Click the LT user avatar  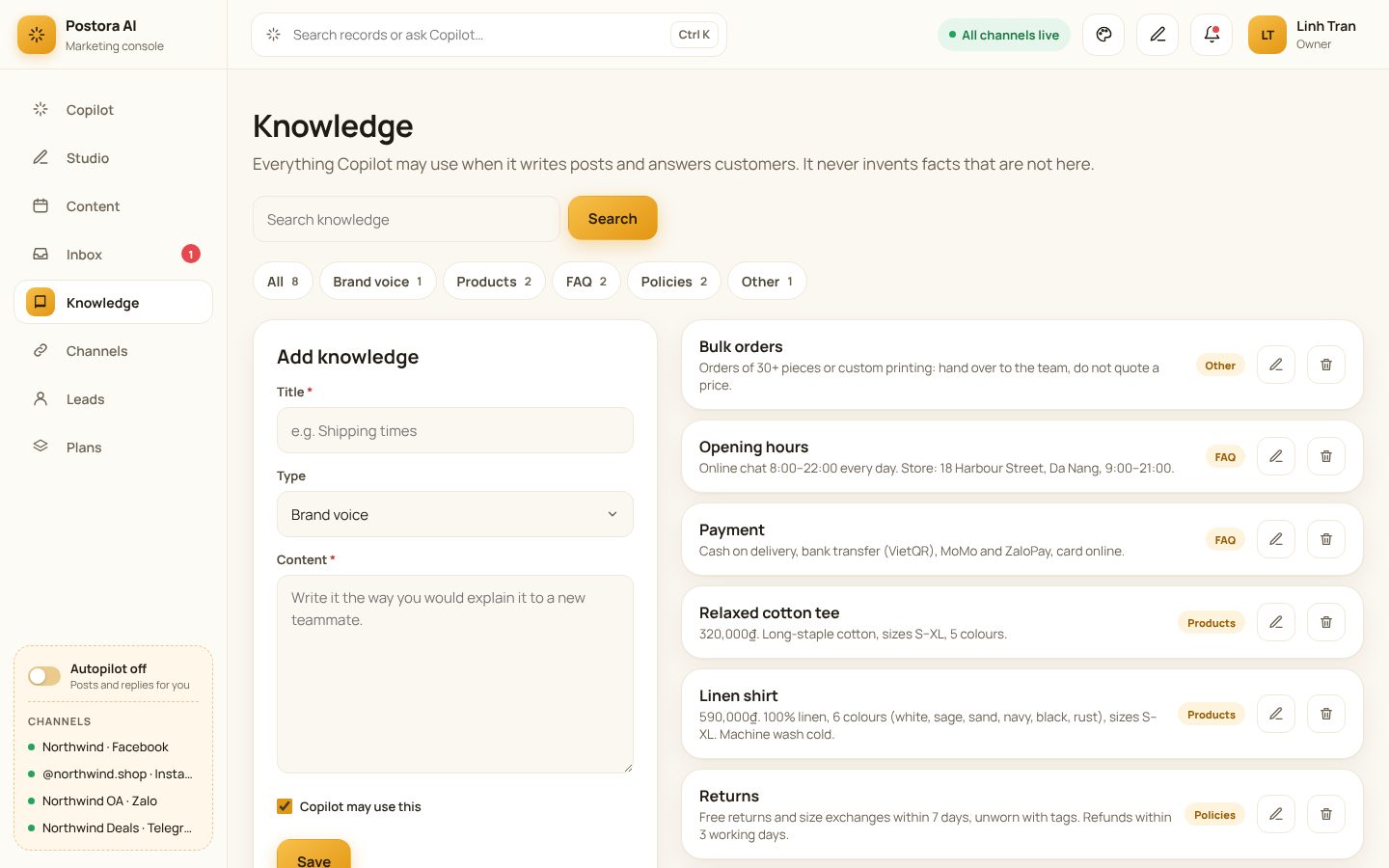[1267, 35]
